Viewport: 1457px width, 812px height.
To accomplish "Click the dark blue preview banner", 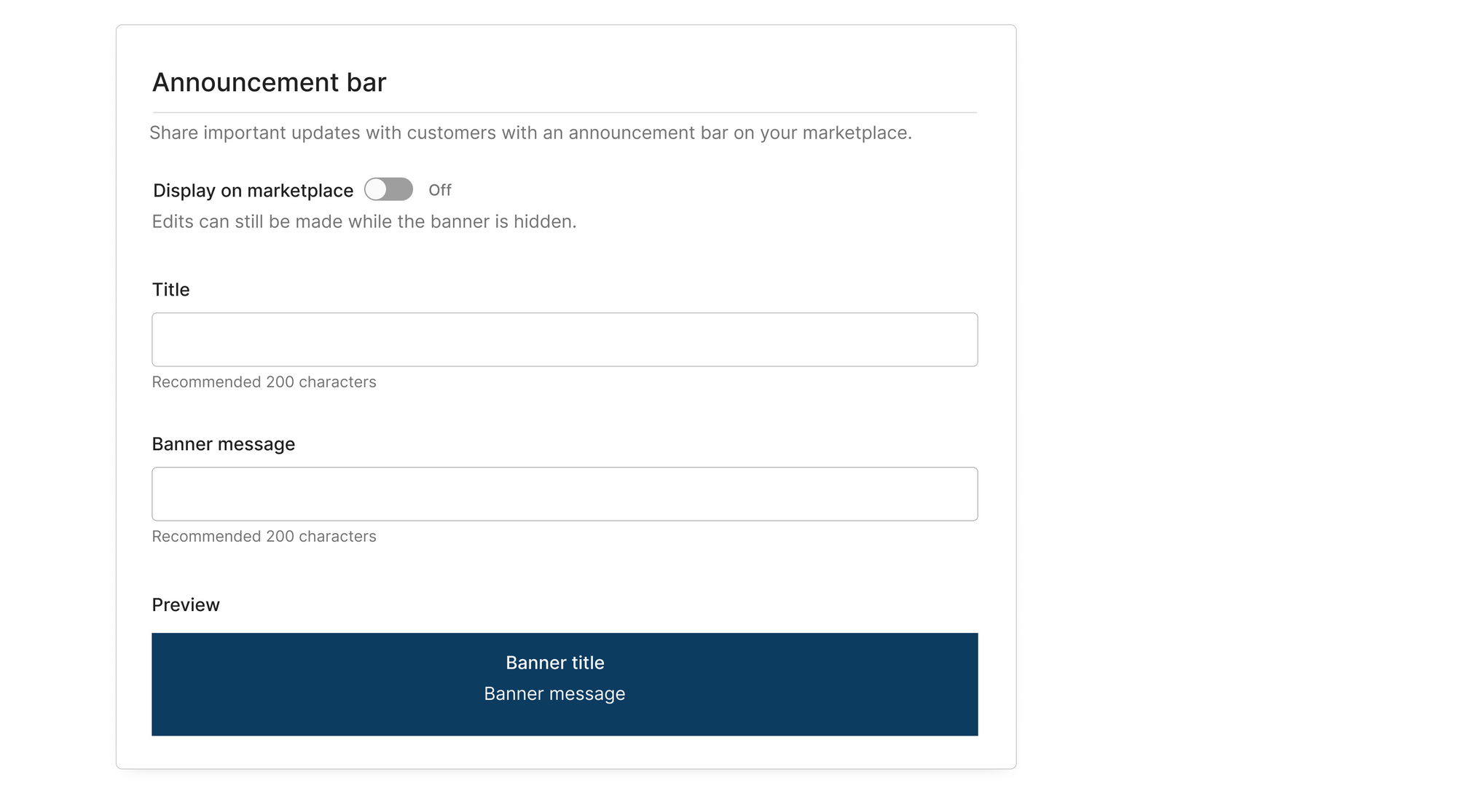I will 565,684.
